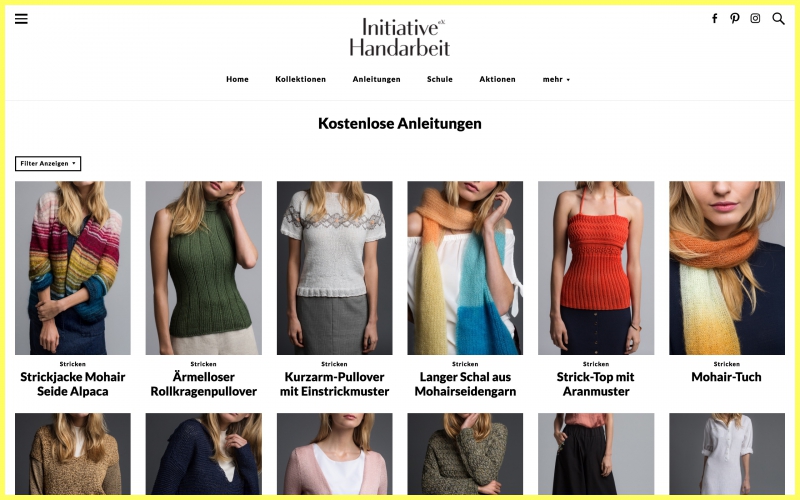Open the orange Strick-Top mit Aranmuster photo
The height and width of the screenshot is (500, 800).
click(x=596, y=268)
